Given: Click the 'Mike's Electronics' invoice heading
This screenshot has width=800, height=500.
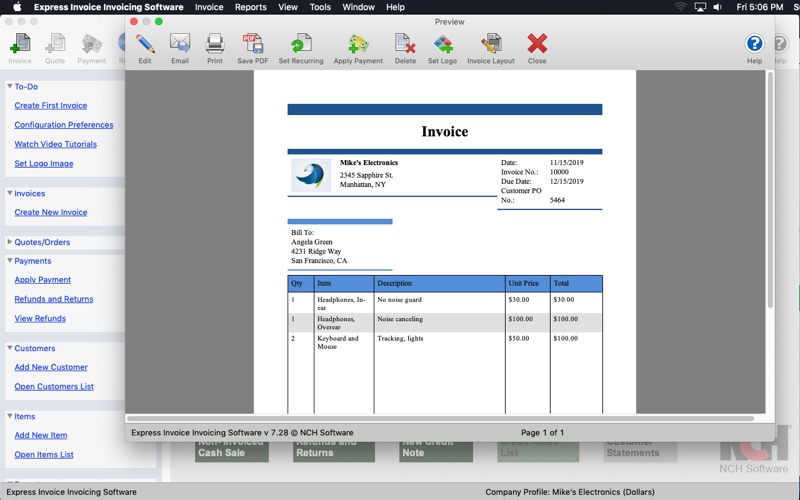Looking at the screenshot, I should coord(369,162).
